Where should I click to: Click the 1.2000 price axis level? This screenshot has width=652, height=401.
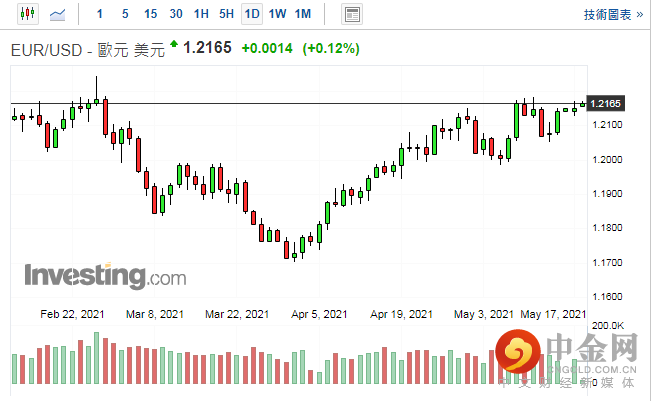608,160
